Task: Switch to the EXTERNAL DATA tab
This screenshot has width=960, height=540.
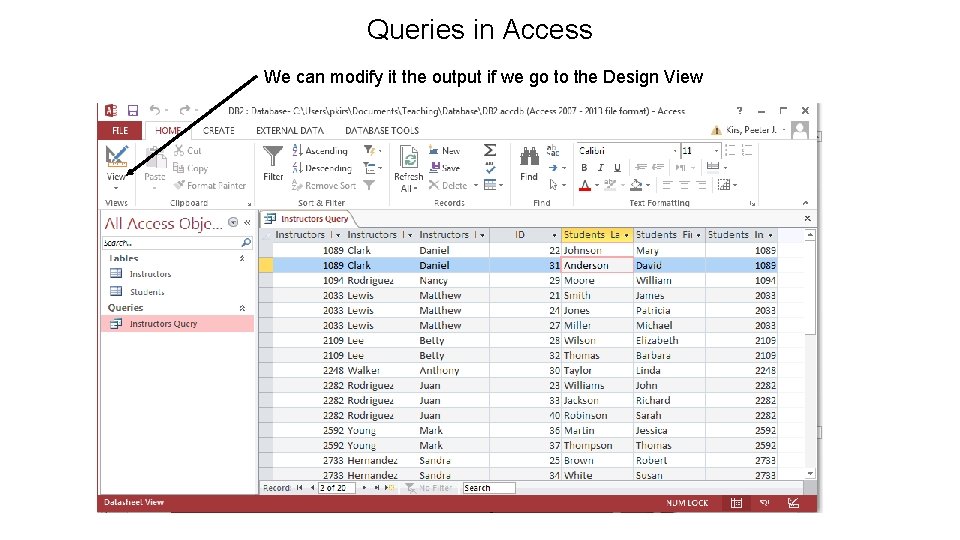Action: [290, 130]
